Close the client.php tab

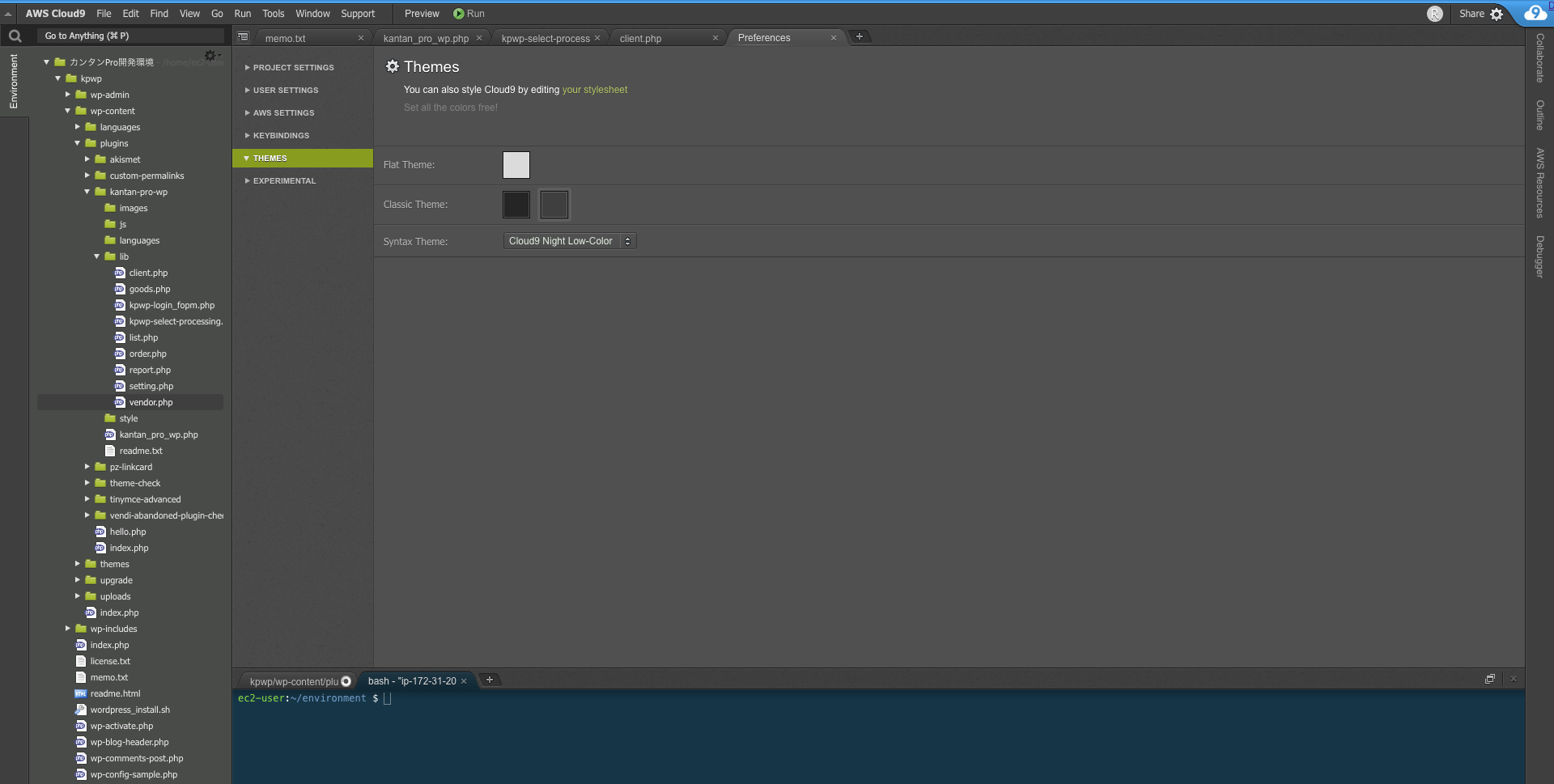coord(715,38)
